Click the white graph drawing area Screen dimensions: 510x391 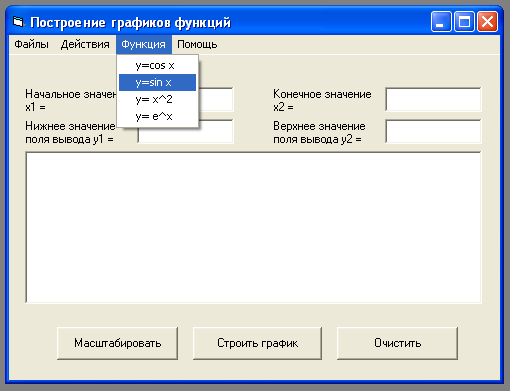coord(253,227)
